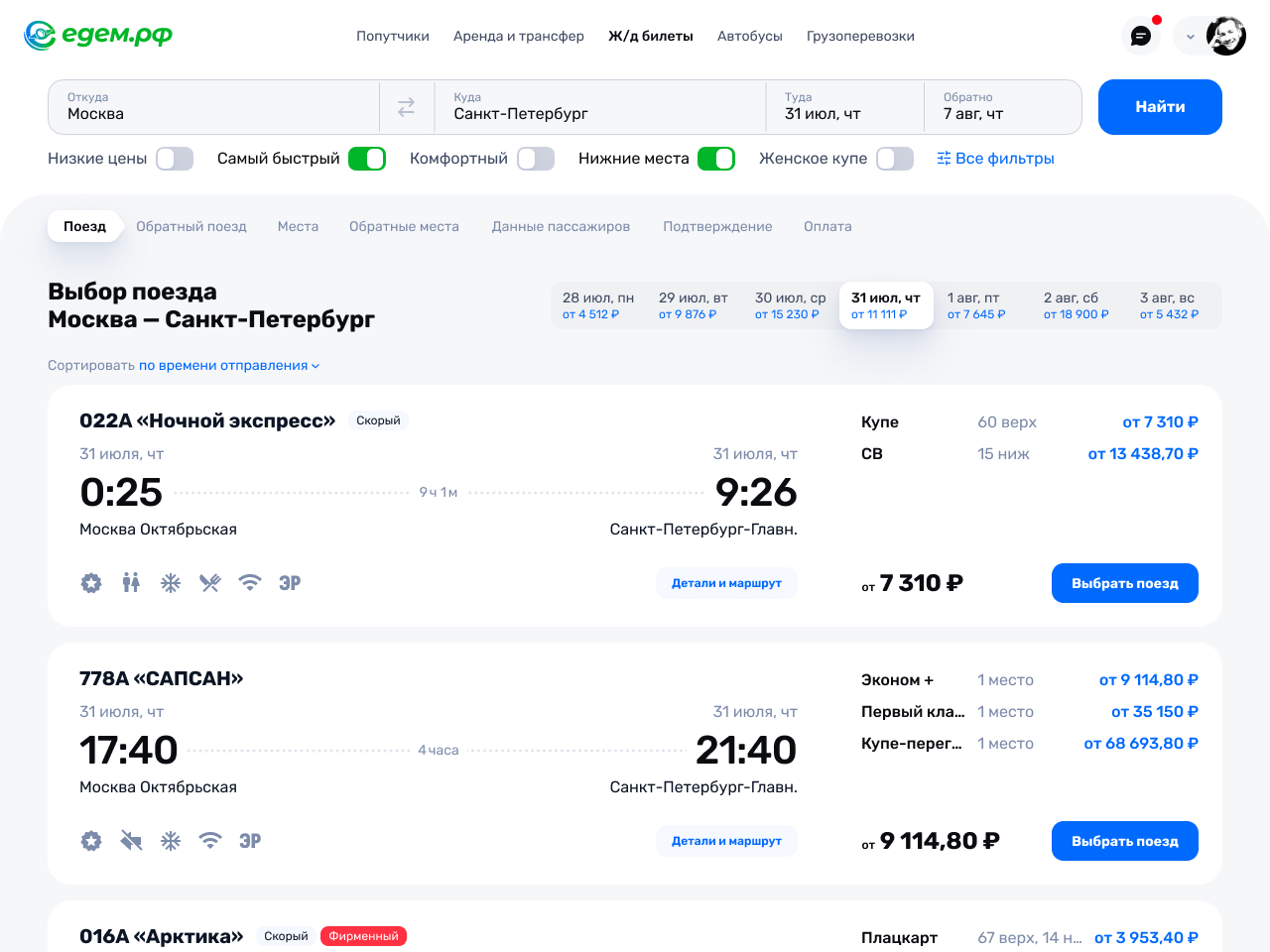Open the chat messages icon

pyautogui.click(x=1141, y=36)
